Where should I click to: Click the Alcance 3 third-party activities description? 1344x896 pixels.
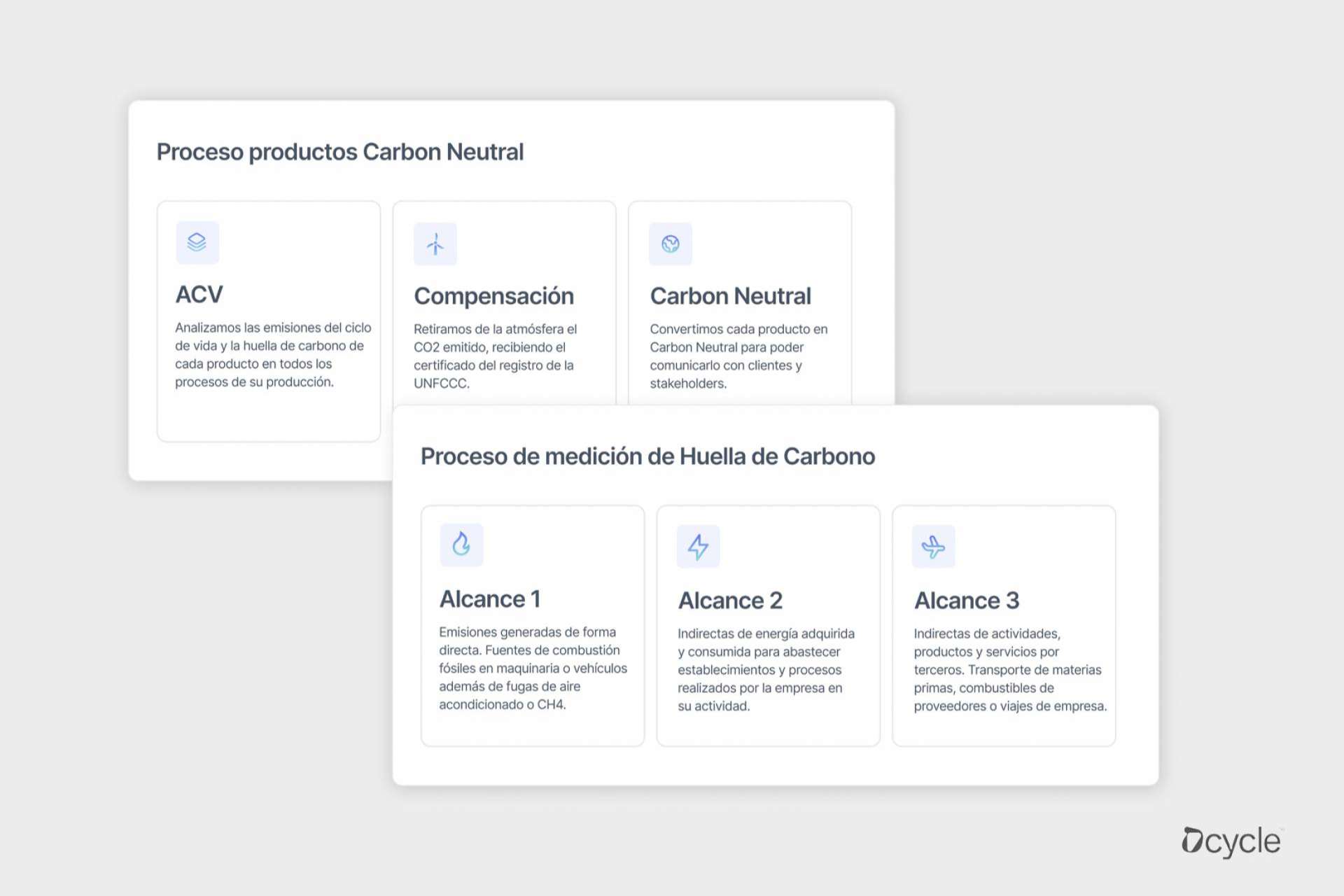[x=1009, y=670]
